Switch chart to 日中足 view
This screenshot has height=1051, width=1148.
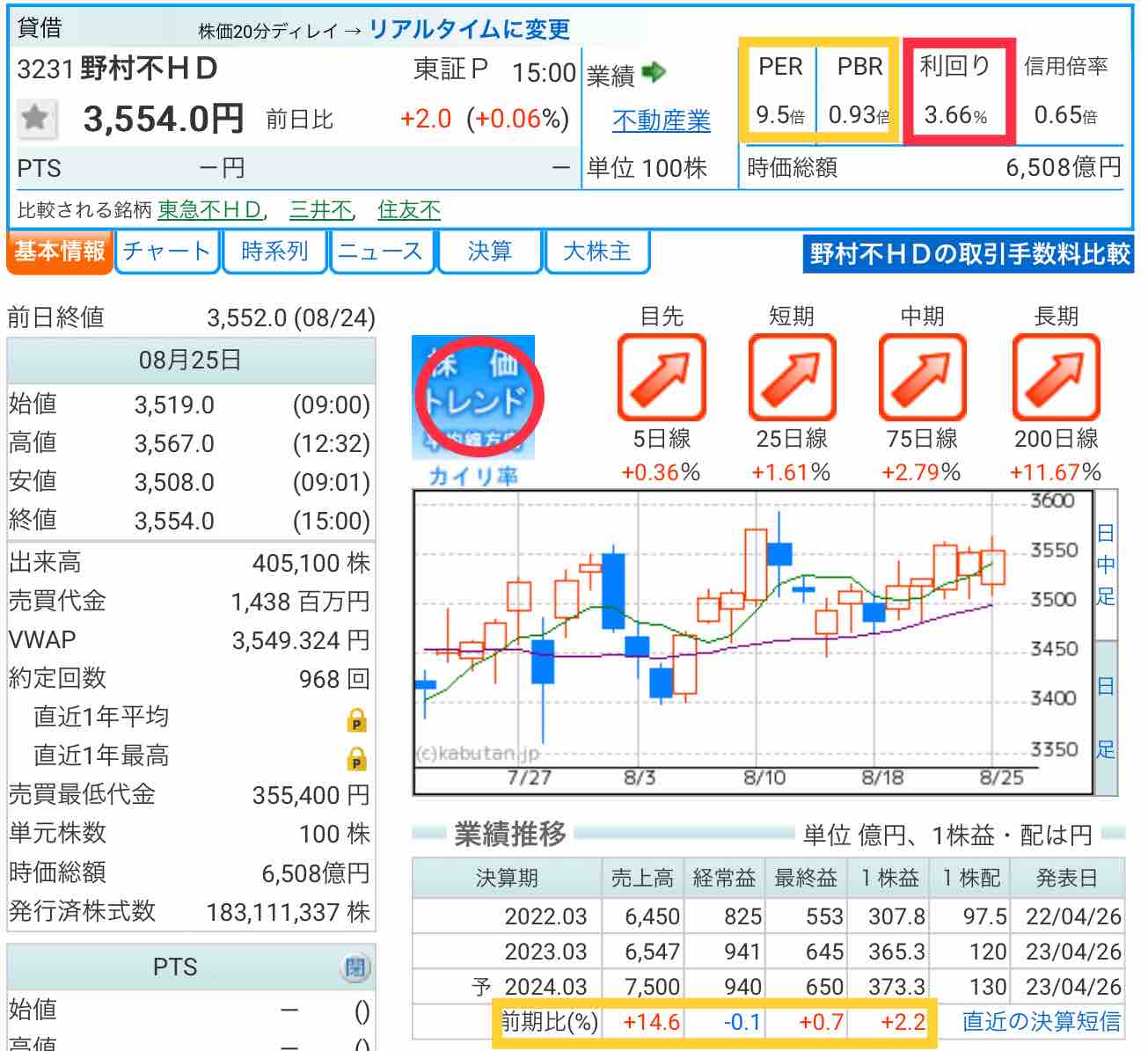[1106, 565]
